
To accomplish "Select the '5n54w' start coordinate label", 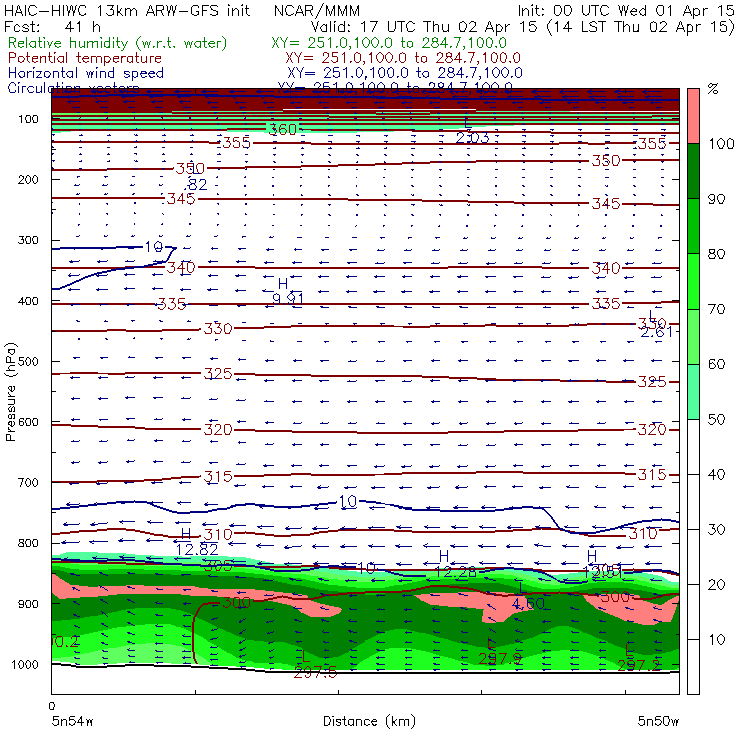I will pyautogui.click(x=72, y=721).
